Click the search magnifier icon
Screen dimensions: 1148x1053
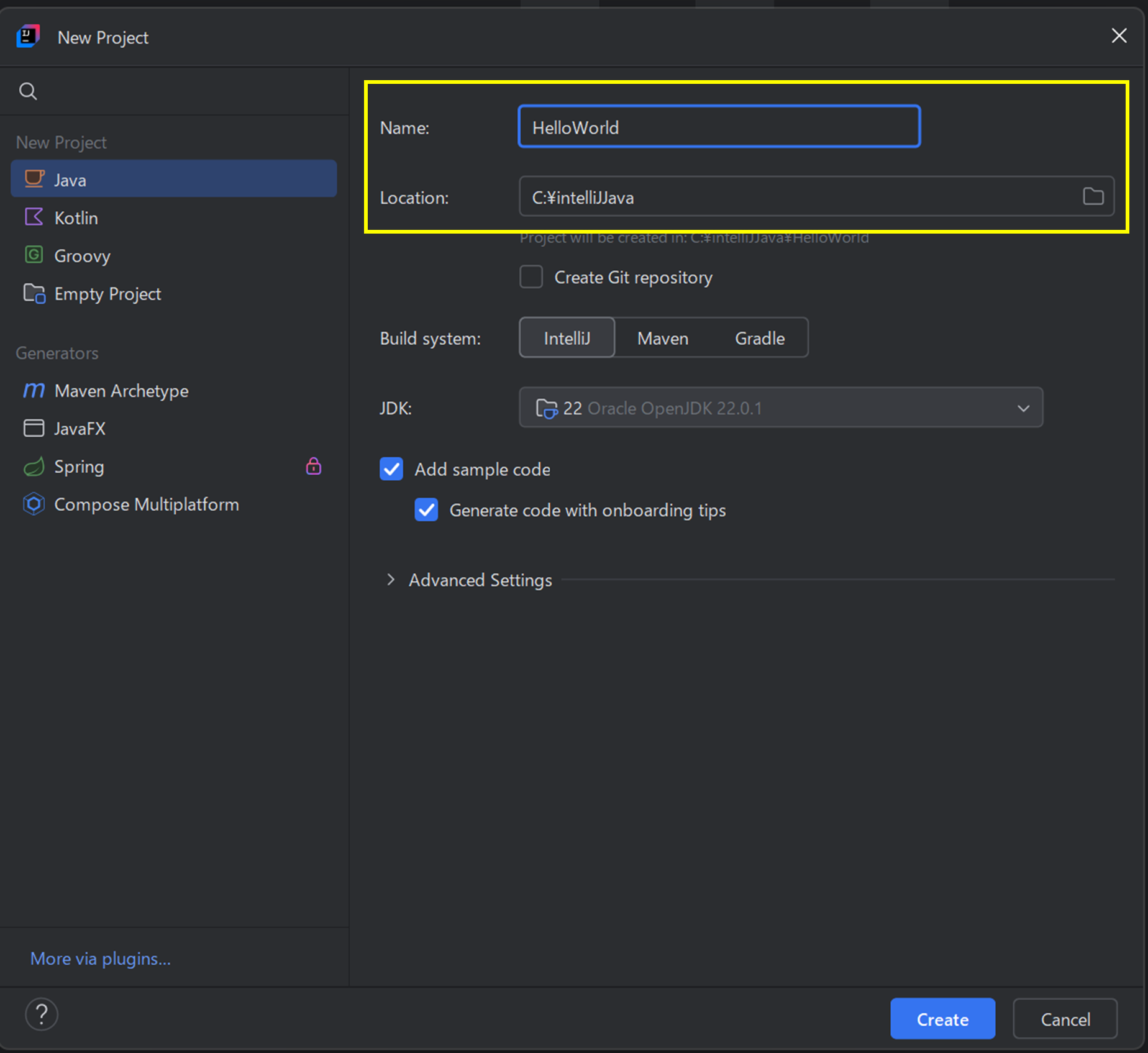point(28,91)
